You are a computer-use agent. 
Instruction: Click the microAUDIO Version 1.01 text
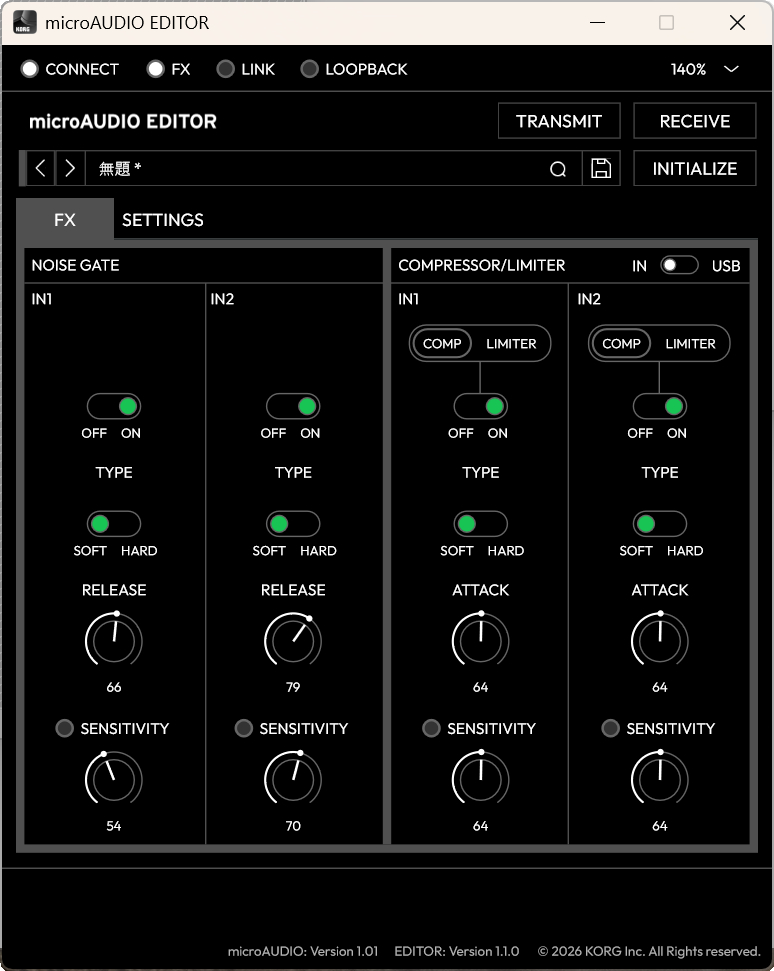click(x=303, y=951)
